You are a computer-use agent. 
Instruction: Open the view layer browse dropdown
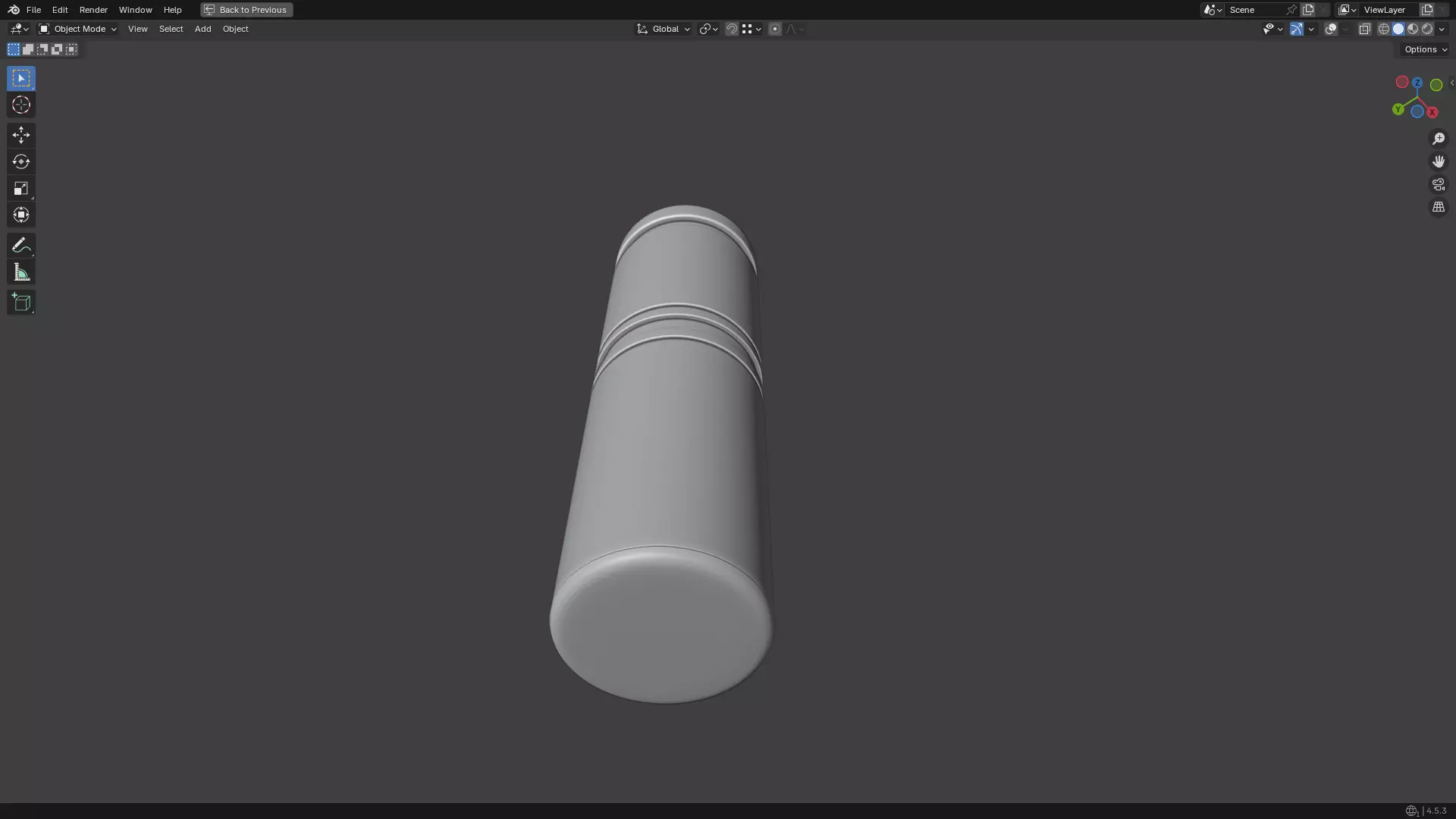1348,10
